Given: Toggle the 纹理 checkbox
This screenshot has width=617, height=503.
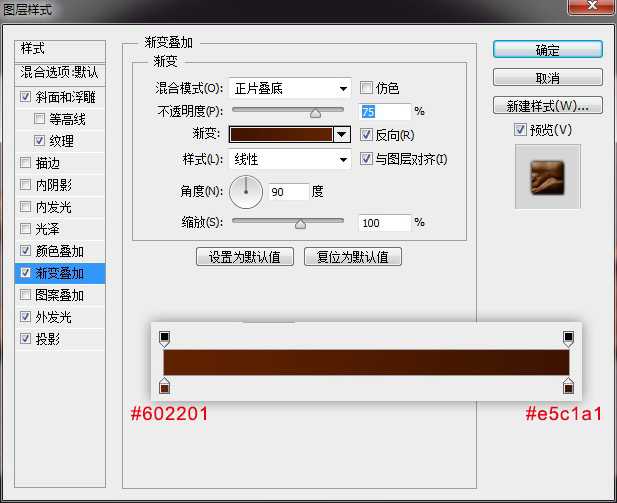Looking at the screenshot, I should coord(39,141).
